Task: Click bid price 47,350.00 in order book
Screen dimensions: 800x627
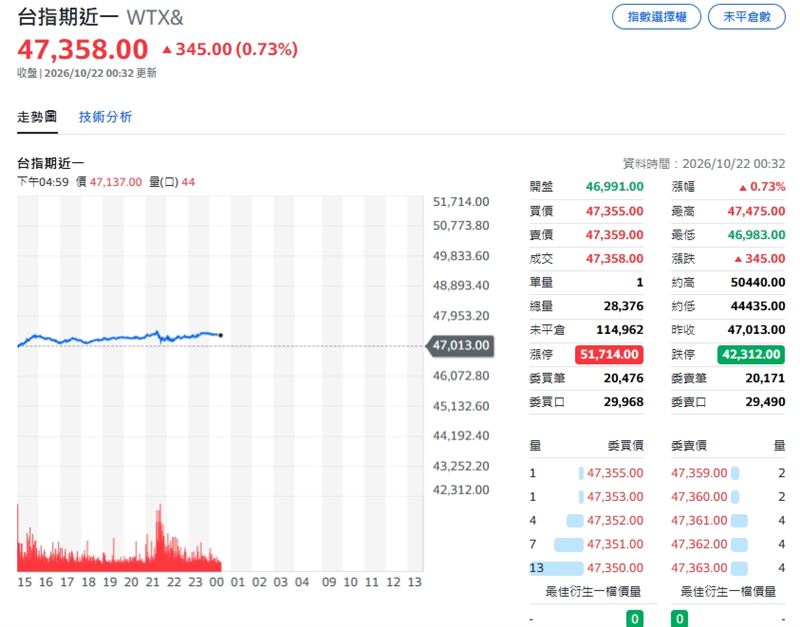Action: tap(615, 568)
